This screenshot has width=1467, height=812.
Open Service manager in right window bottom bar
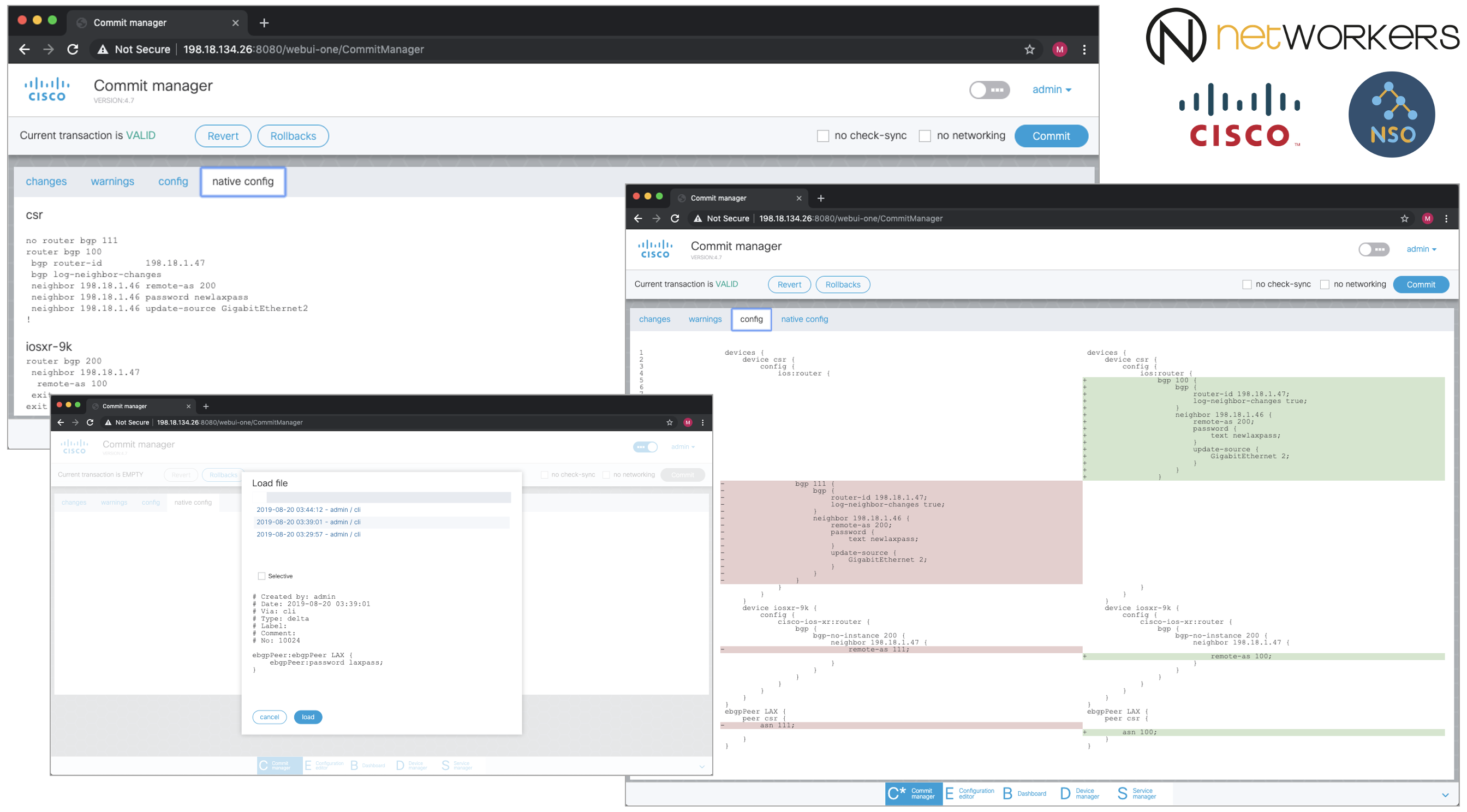[x=1137, y=793]
